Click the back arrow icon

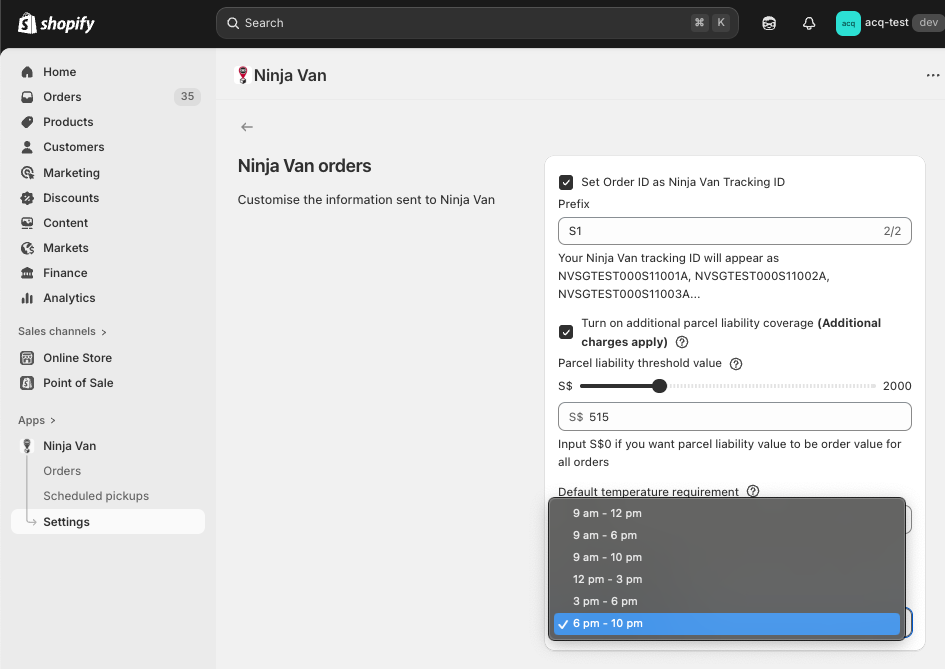click(247, 127)
